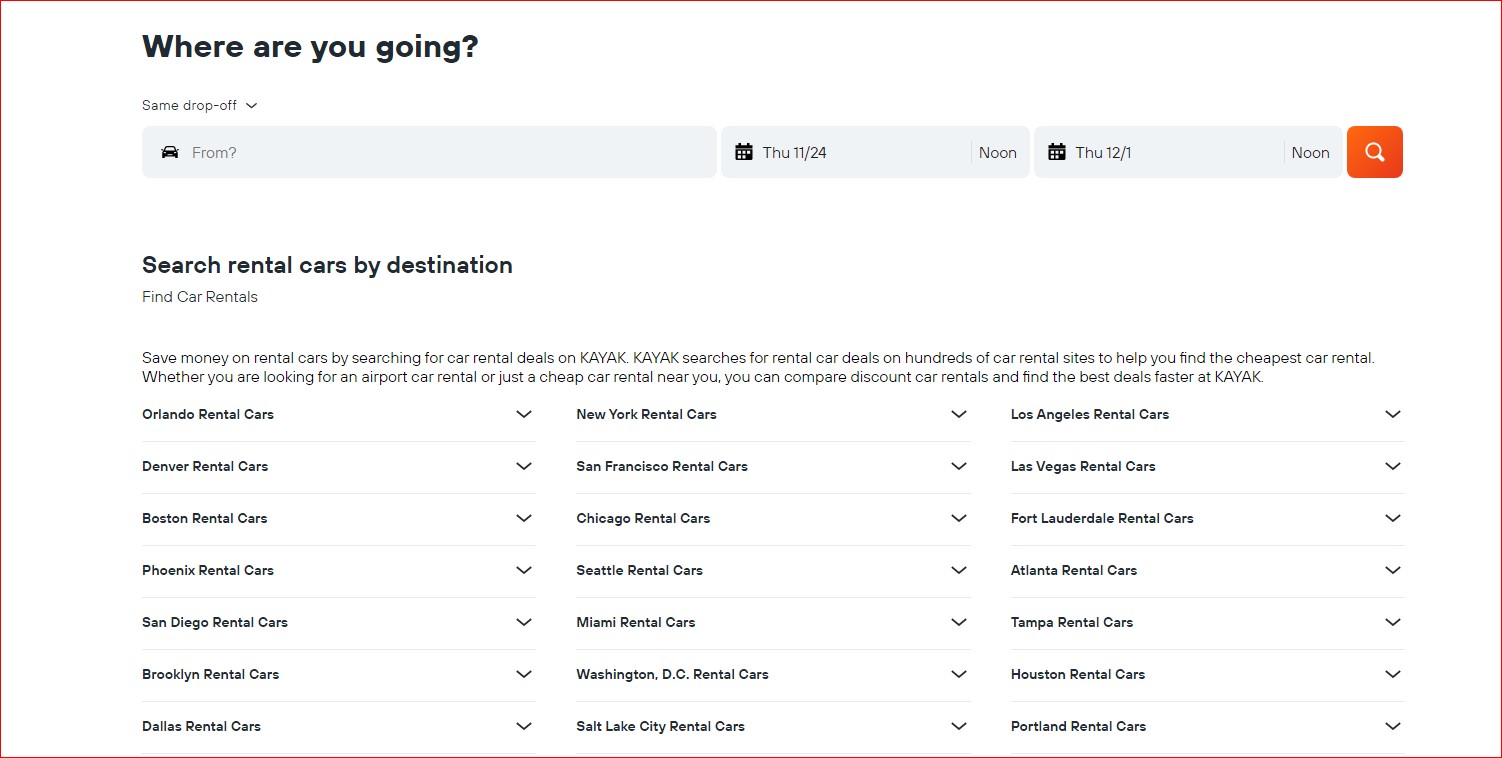Click Salt Lake City Rental Cars label
This screenshot has width=1502, height=758.
[x=660, y=726]
